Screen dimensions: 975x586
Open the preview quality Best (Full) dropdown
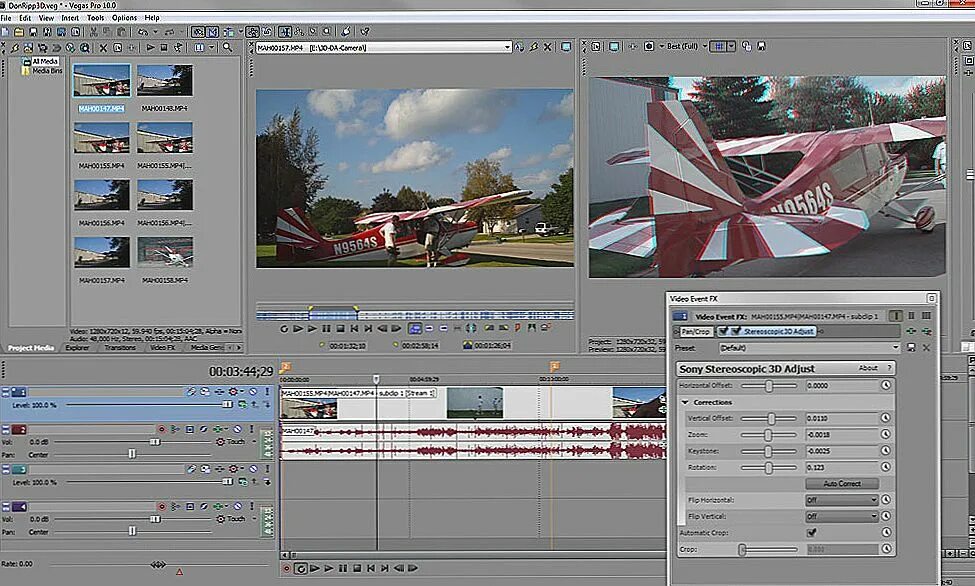pos(687,47)
